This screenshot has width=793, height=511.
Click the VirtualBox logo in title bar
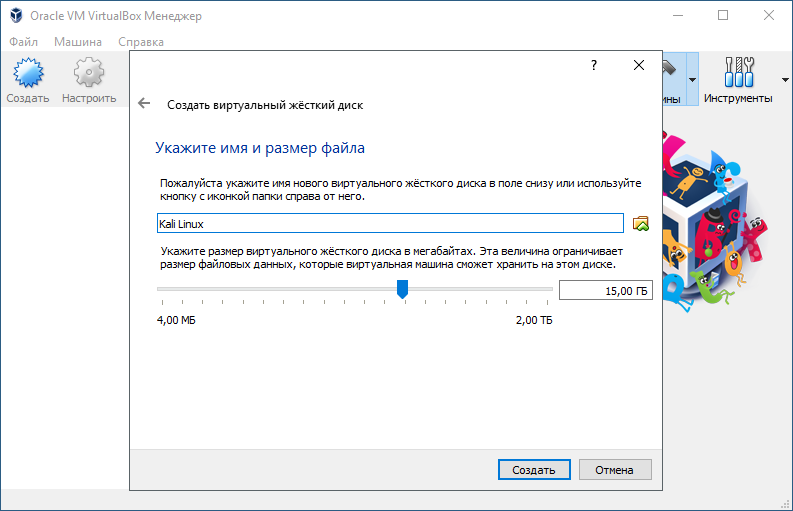[16, 16]
